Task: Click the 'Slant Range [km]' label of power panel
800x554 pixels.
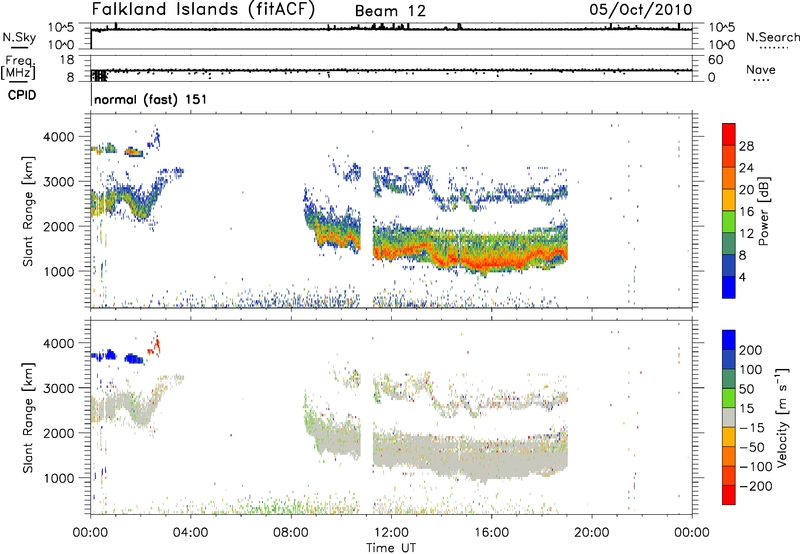Action: pos(28,211)
